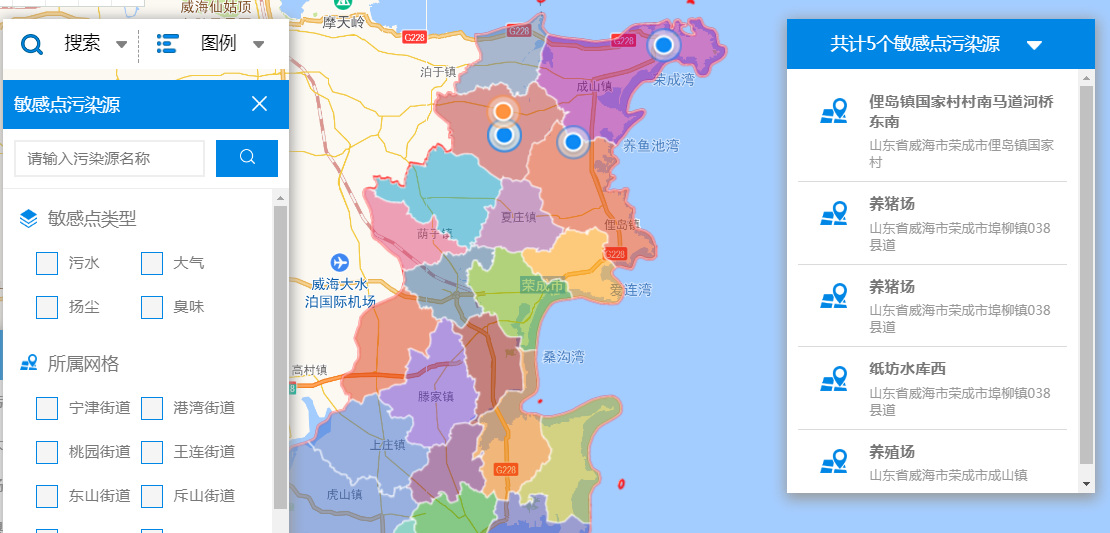Viewport: 1110px width, 533px height.
Task: Click the right list scroll down arrow
Action: [1087, 484]
